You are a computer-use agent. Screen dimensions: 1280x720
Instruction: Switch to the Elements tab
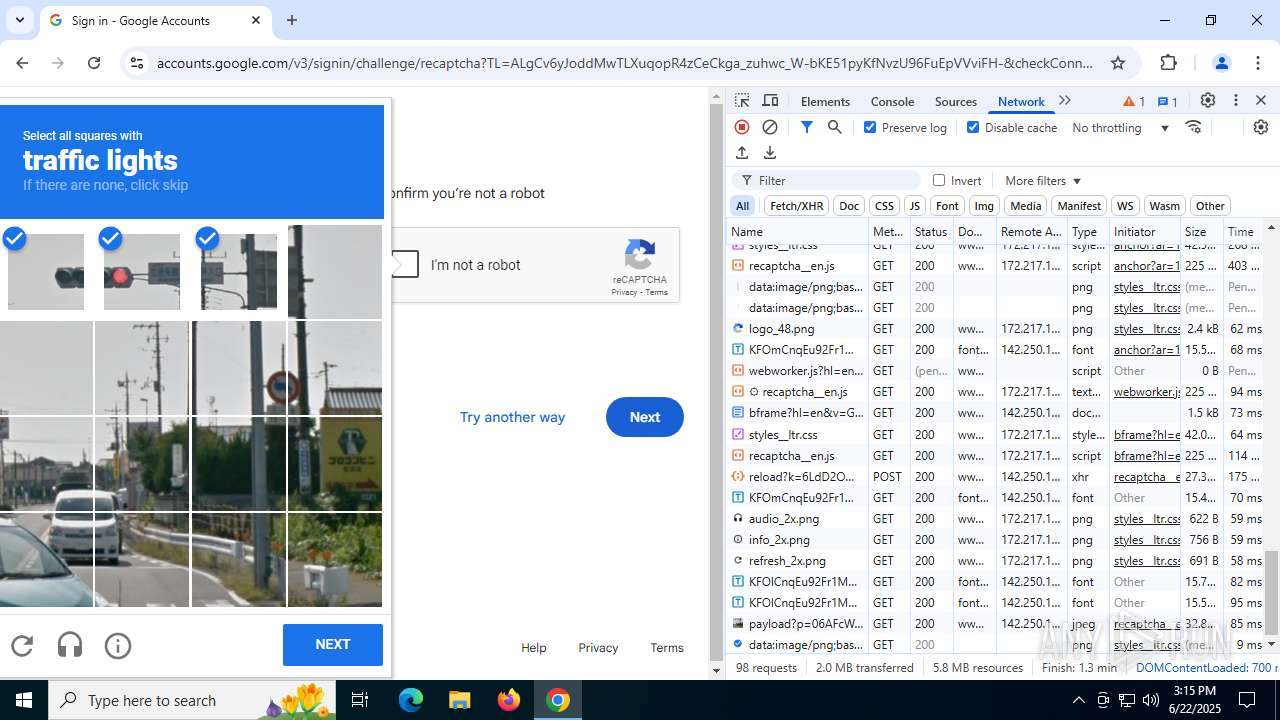pyautogui.click(x=825, y=101)
